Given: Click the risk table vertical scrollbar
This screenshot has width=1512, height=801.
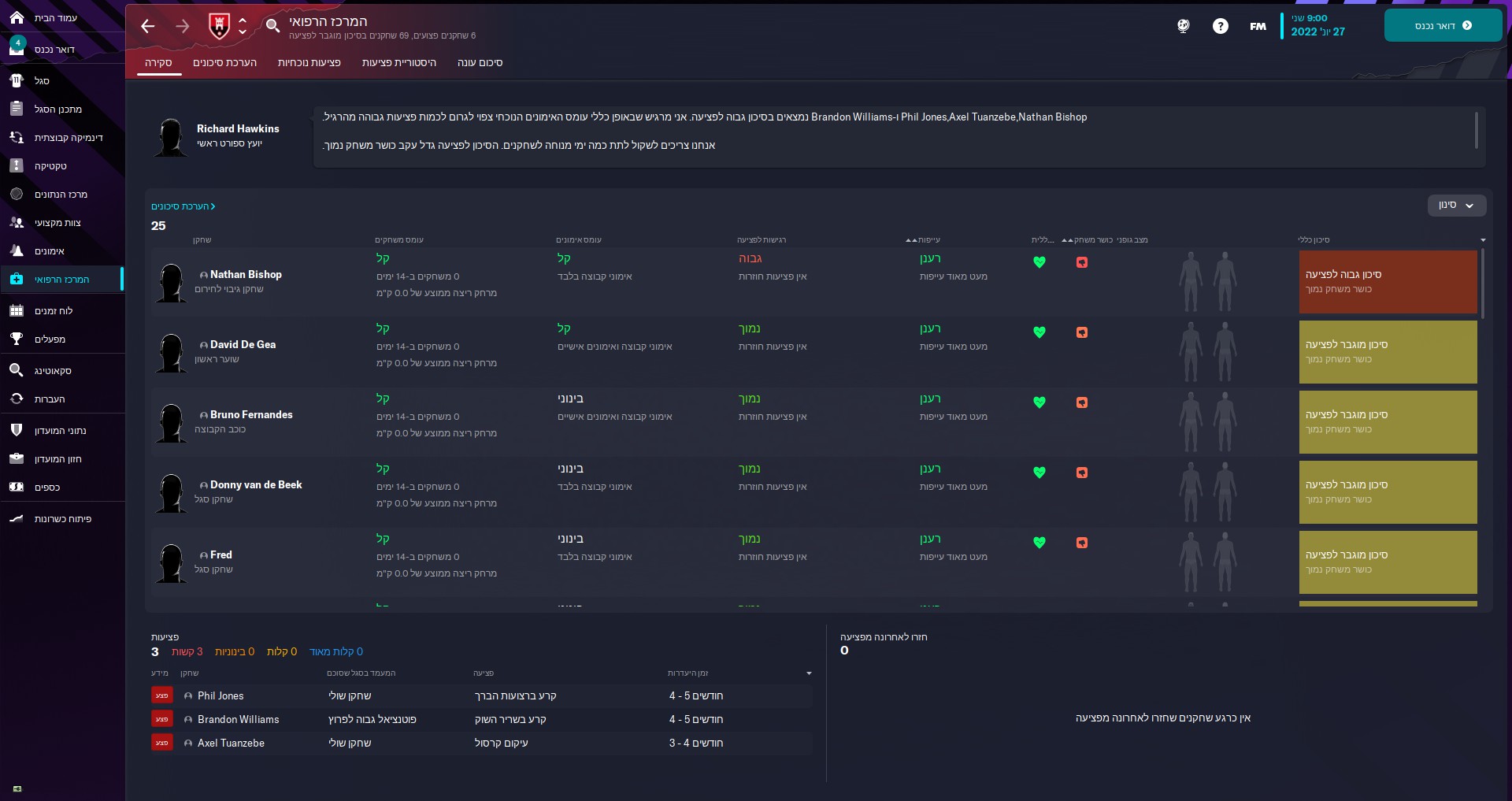Looking at the screenshot, I should click(1483, 284).
